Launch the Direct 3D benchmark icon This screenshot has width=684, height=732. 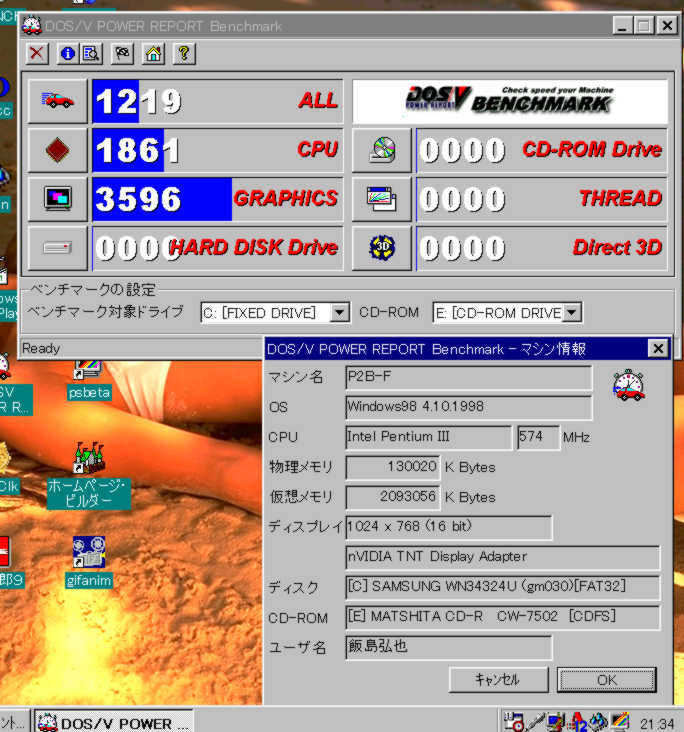point(382,247)
